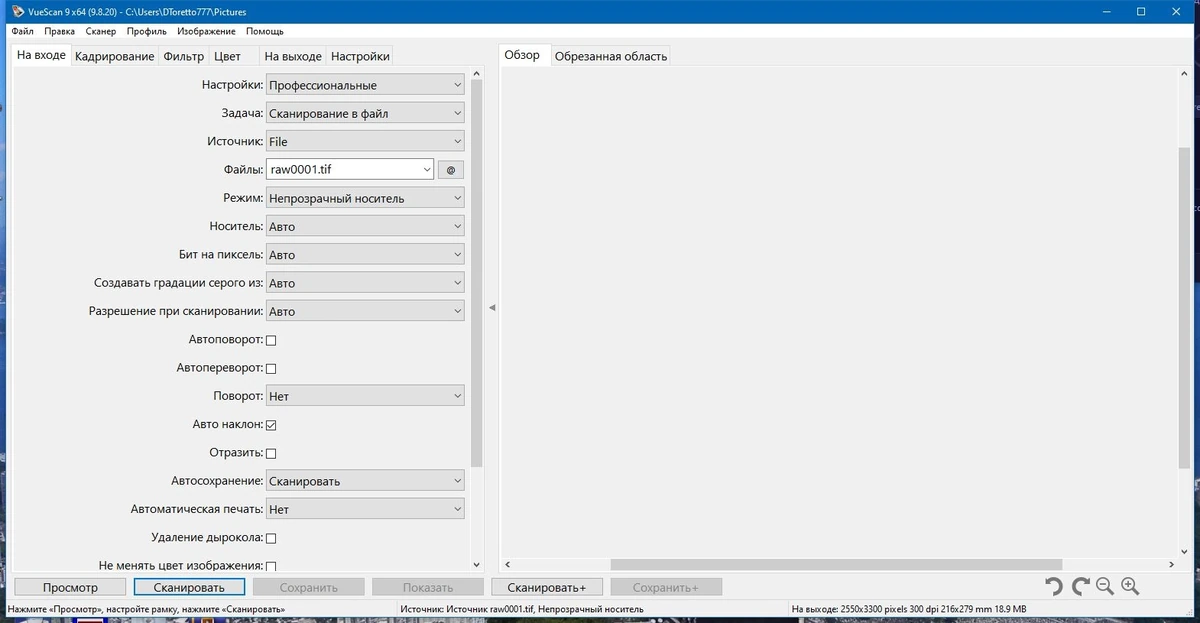Open the Бит на пиксель dropdown
This screenshot has height=623, width=1200.
(x=365, y=254)
